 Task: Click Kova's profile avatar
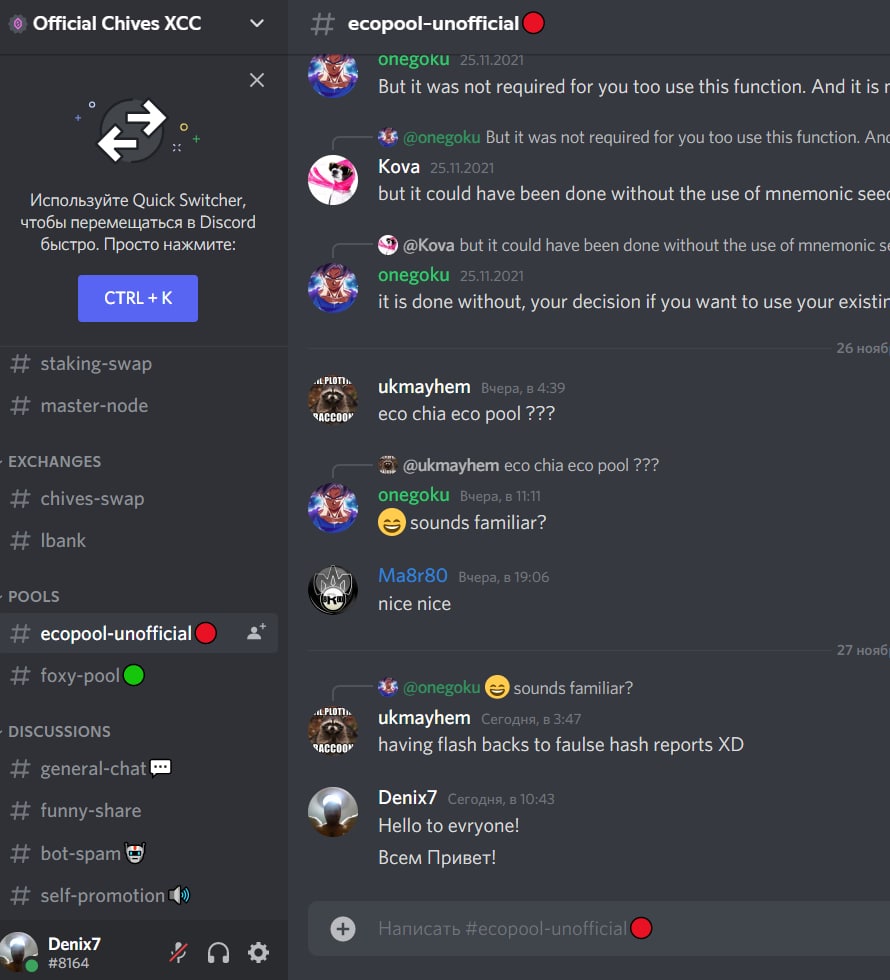pyautogui.click(x=333, y=180)
